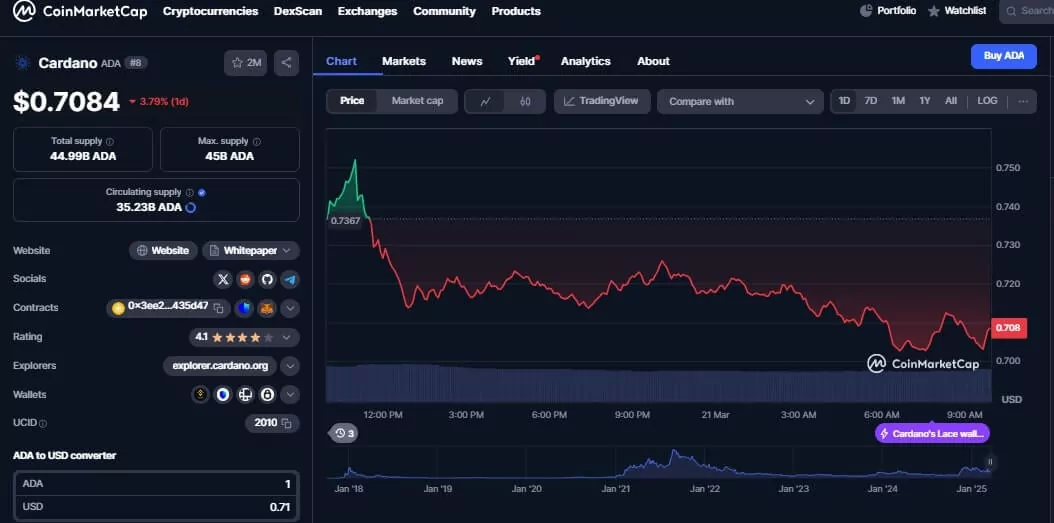The height and width of the screenshot is (523, 1054).
Task: Open the TradingView chart button
Action: (x=602, y=101)
